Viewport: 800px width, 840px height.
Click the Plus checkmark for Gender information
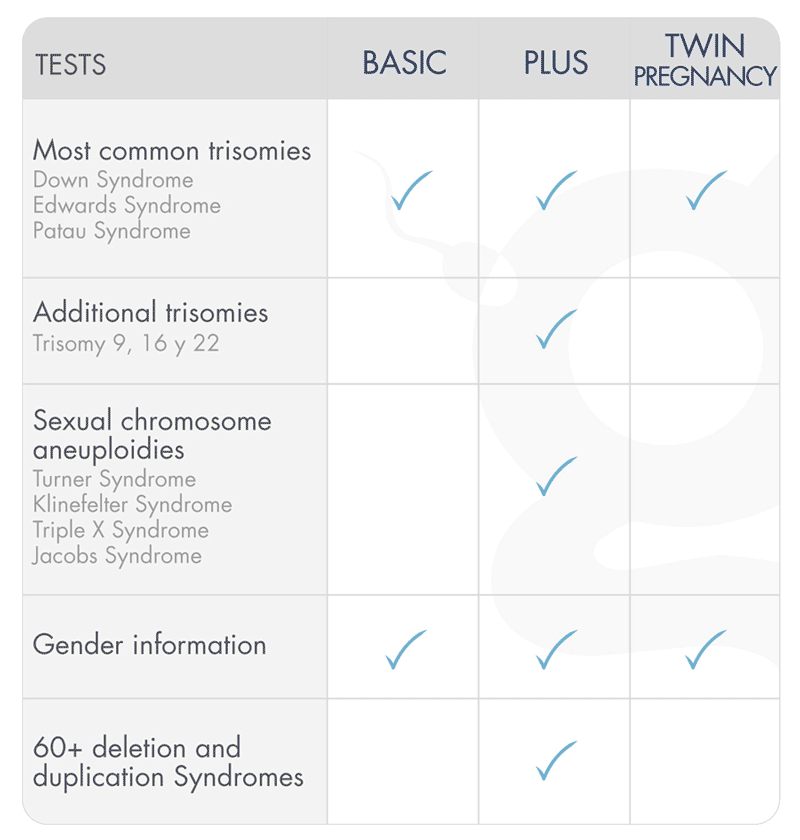pyautogui.click(x=556, y=649)
